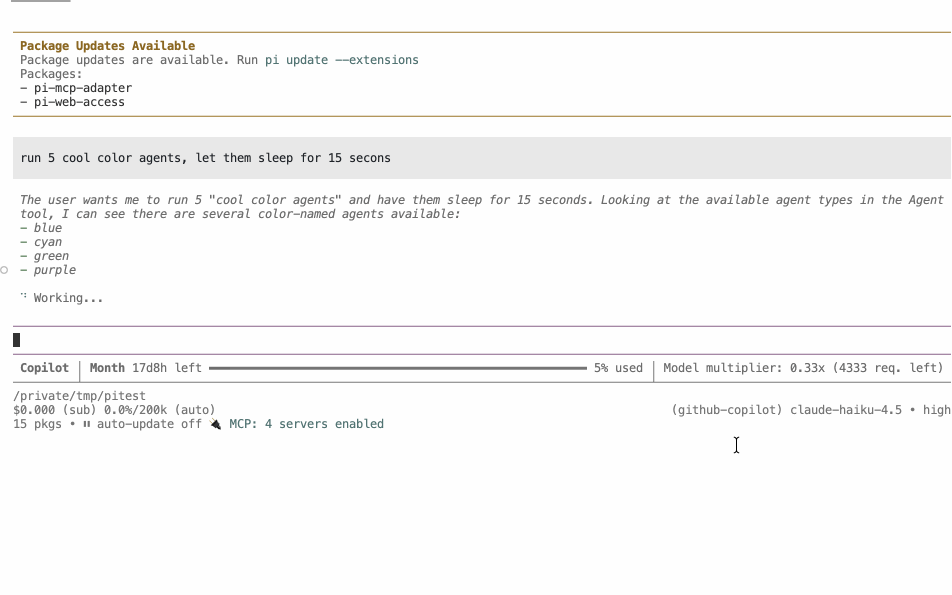Viewport: 952px width, 595px height.
Task: Click the user message 'run 5 cool color agents'
Action: tap(205, 158)
